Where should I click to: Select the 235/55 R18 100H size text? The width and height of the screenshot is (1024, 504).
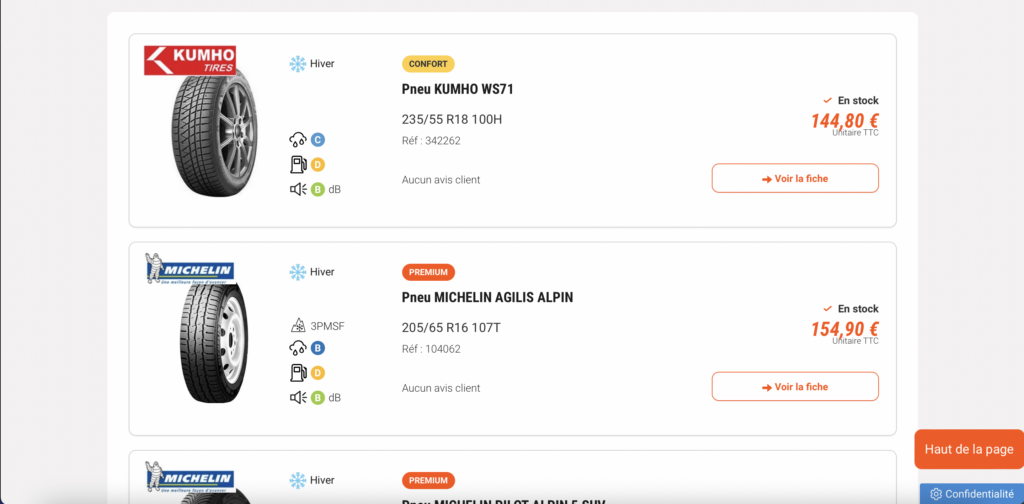(x=452, y=119)
